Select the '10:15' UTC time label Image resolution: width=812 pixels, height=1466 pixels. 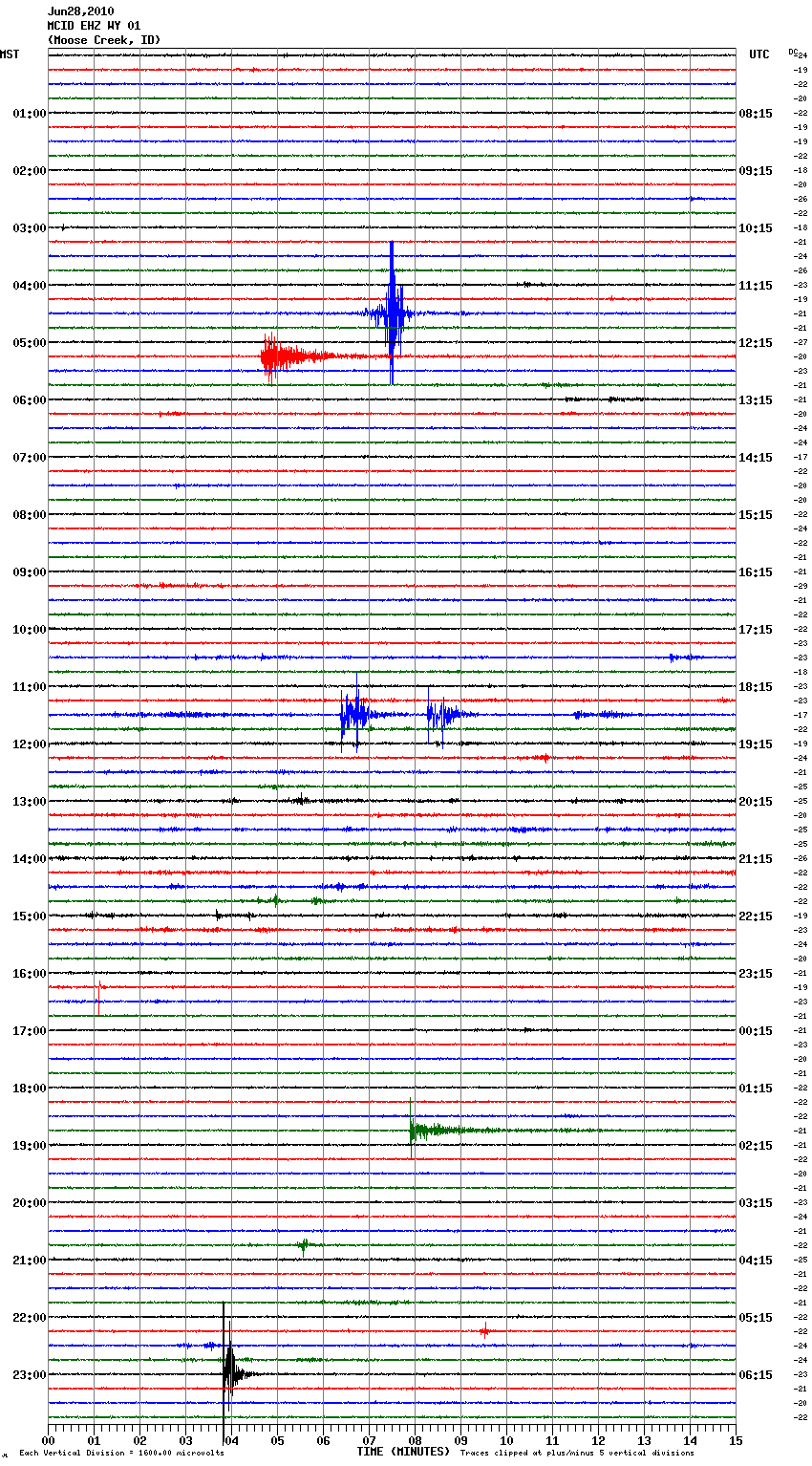[756, 228]
